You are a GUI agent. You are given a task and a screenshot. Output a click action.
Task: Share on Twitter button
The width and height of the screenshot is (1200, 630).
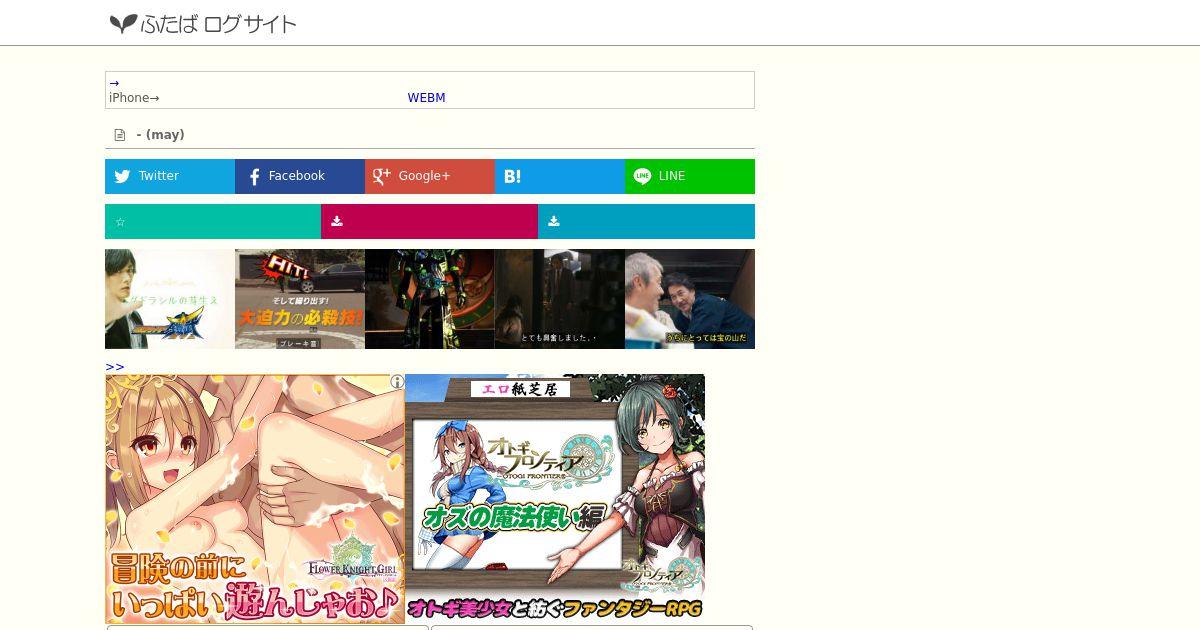pyautogui.click(x=170, y=176)
